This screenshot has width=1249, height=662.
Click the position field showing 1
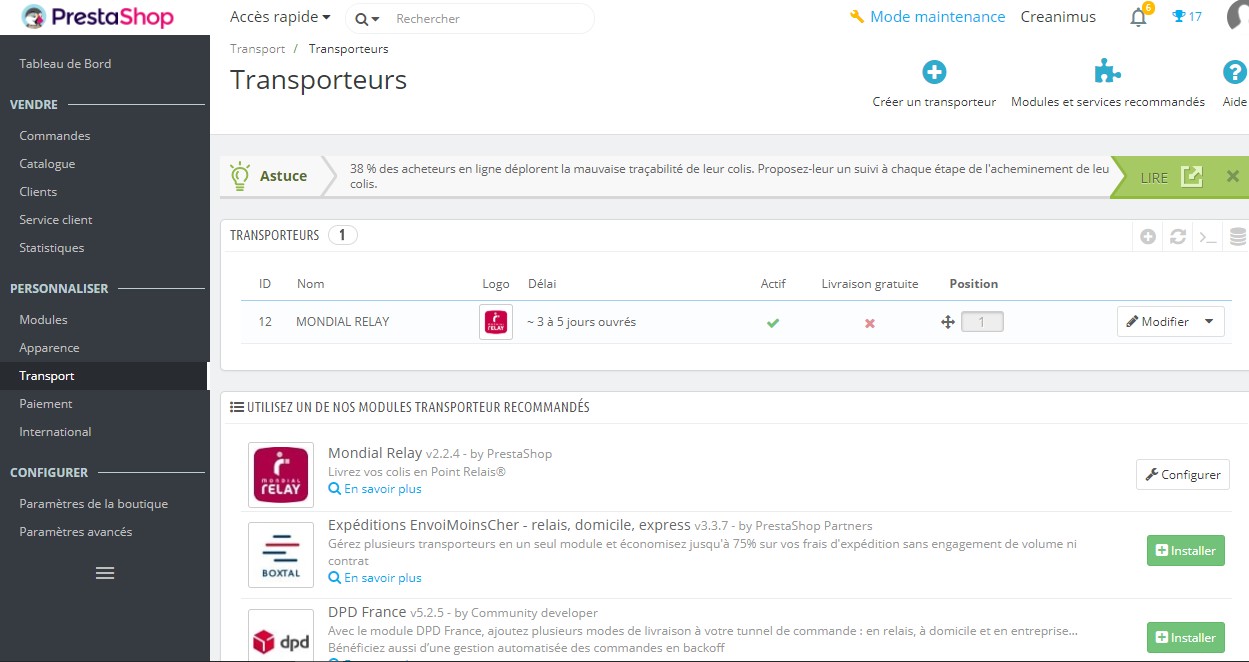click(x=982, y=322)
